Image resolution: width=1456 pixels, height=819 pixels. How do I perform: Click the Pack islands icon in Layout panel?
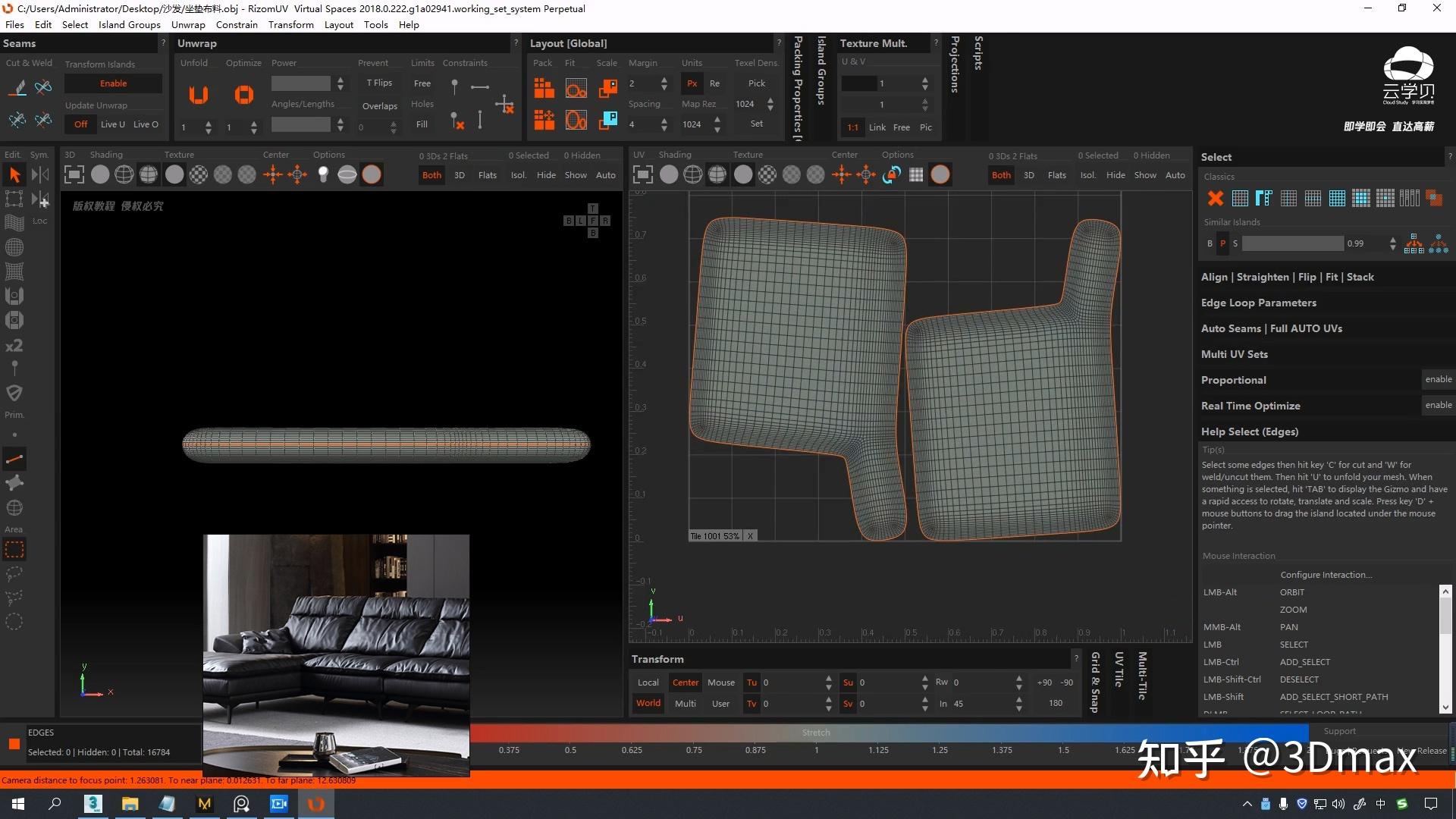point(544,88)
